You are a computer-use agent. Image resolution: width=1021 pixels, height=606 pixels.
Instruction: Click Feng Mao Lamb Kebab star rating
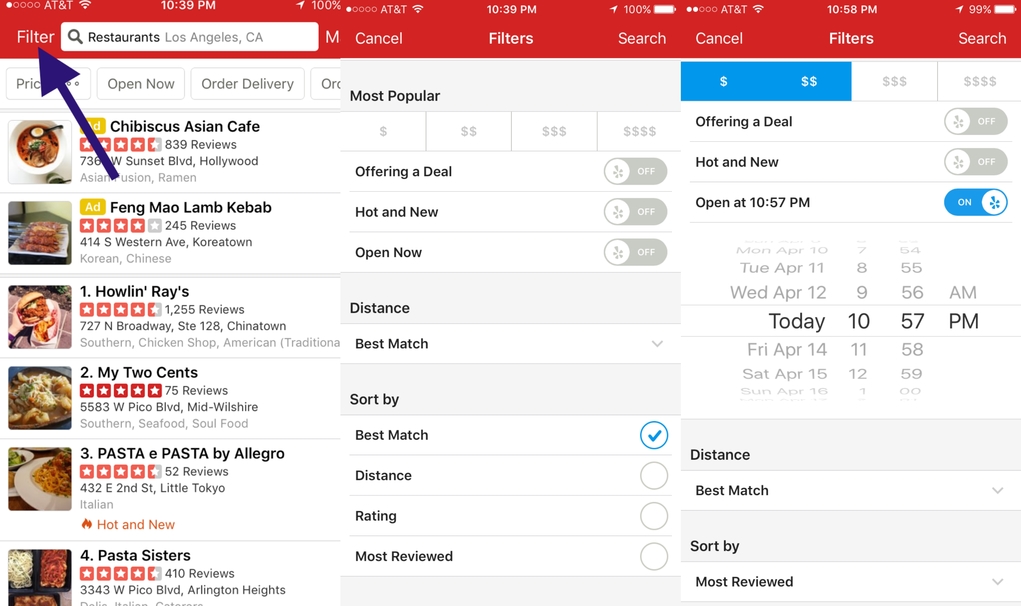pyautogui.click(x=120, y=225)
